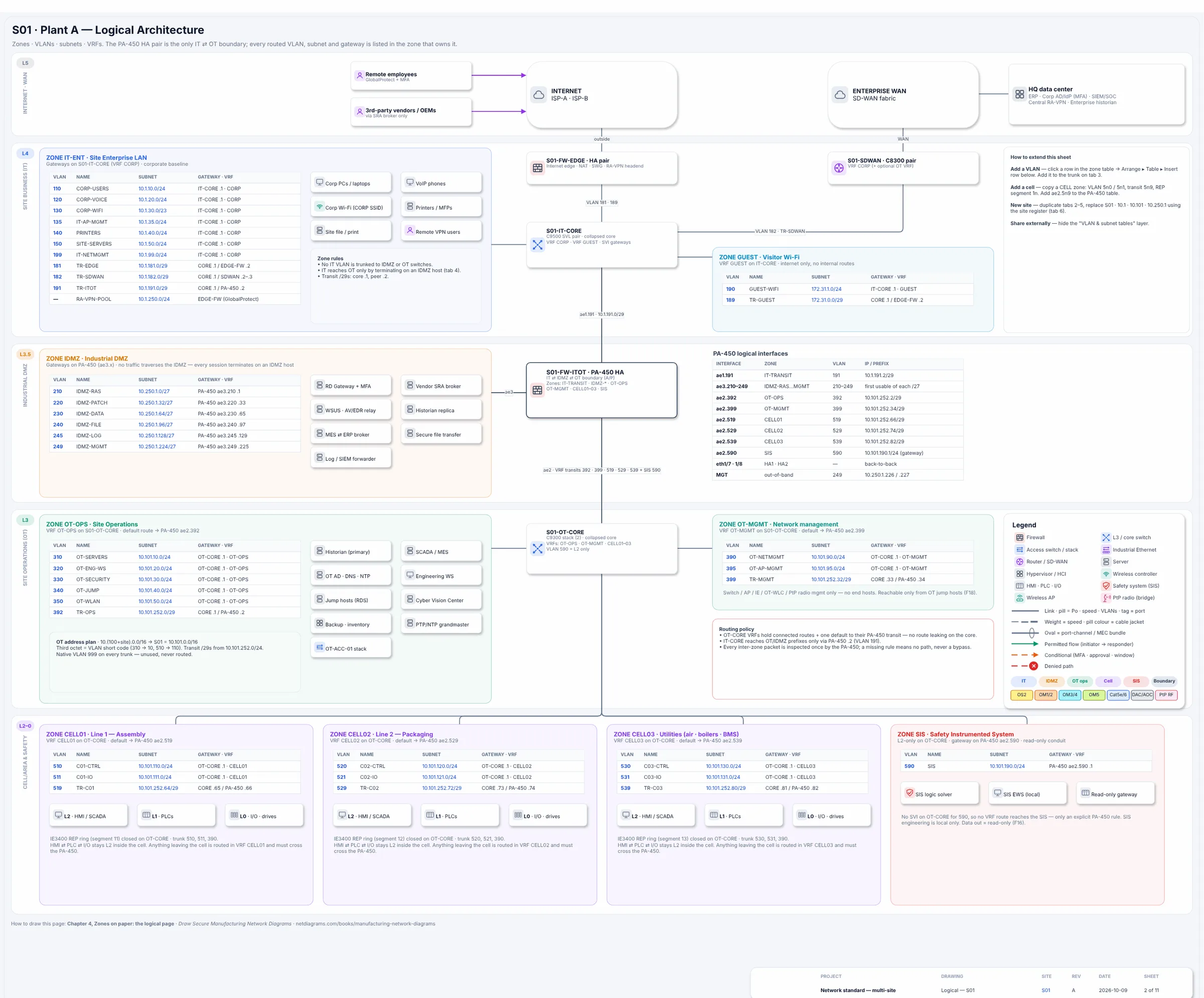Click the OS2 yellow cable swatch

tap(1022, 695)
